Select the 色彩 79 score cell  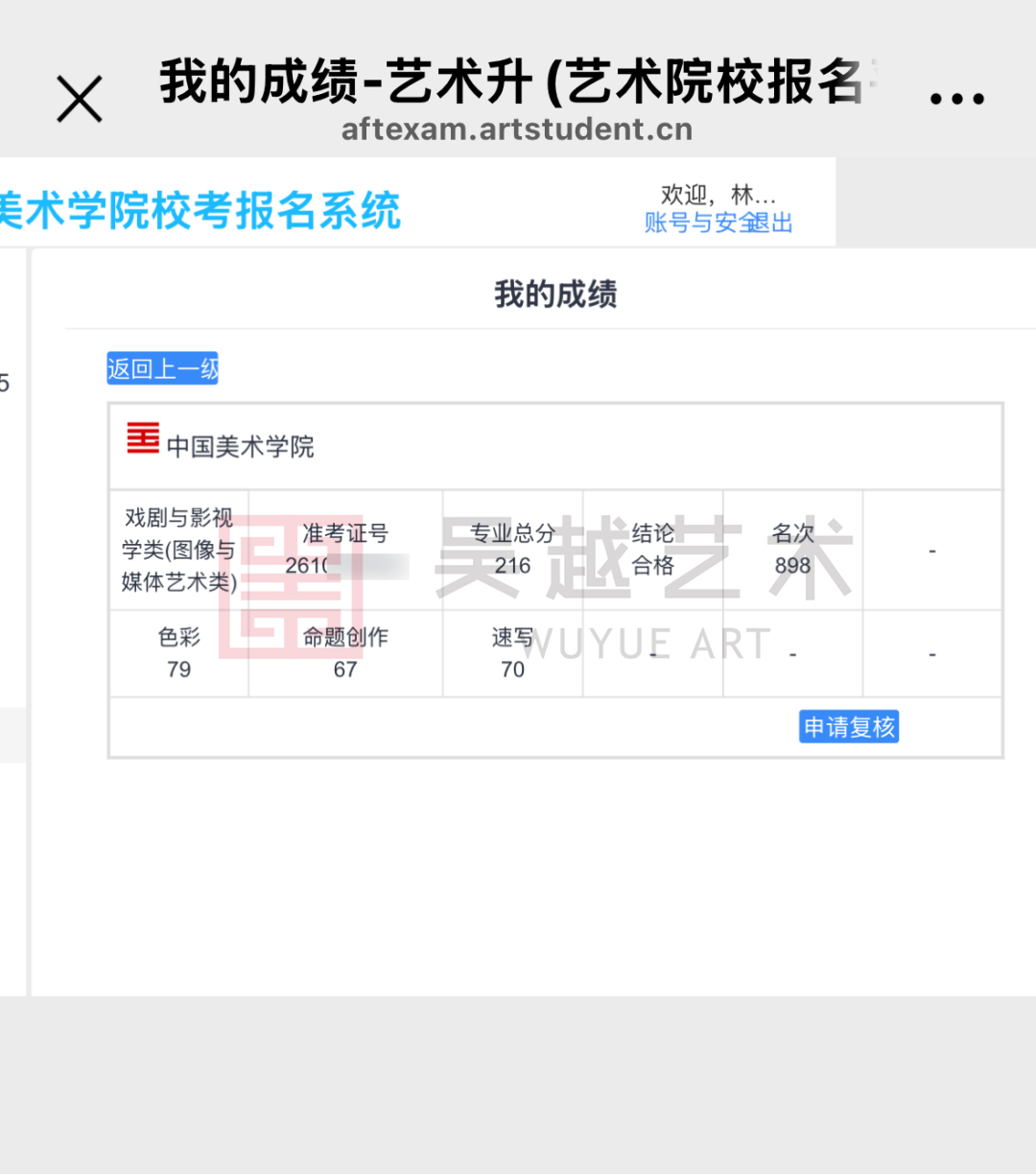pyautogui.click(x=178, y=653)
